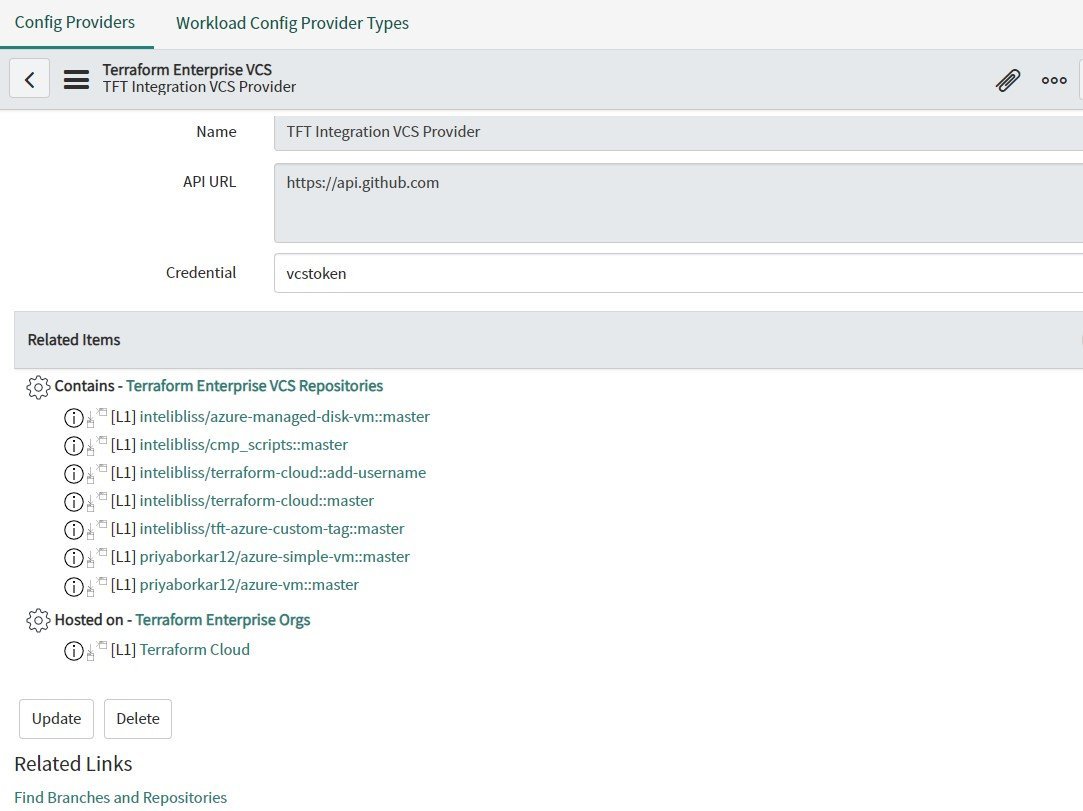Click gear icon beside Hosted on relationship
The image size is (1083, 811).
pyautogui.click(x=38, y=620)
